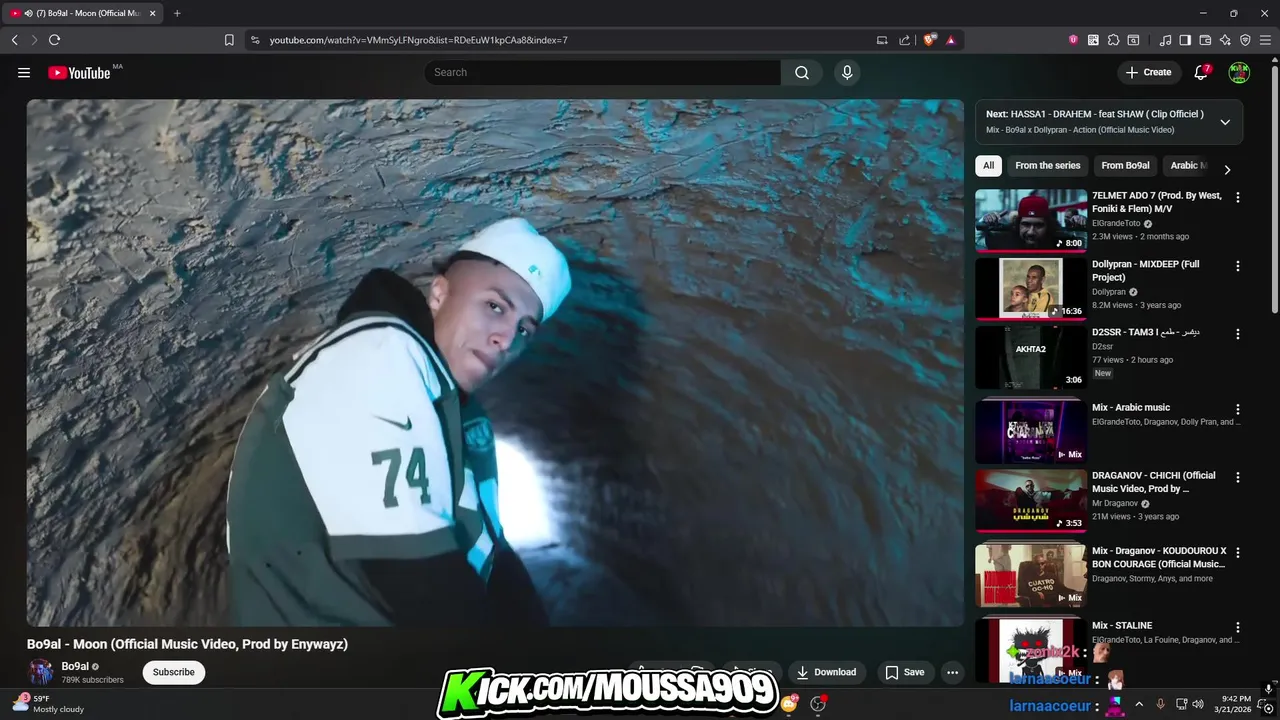Click the browser address bar URL
Screen dimensions: 1280x720
[x=418, y=40]
